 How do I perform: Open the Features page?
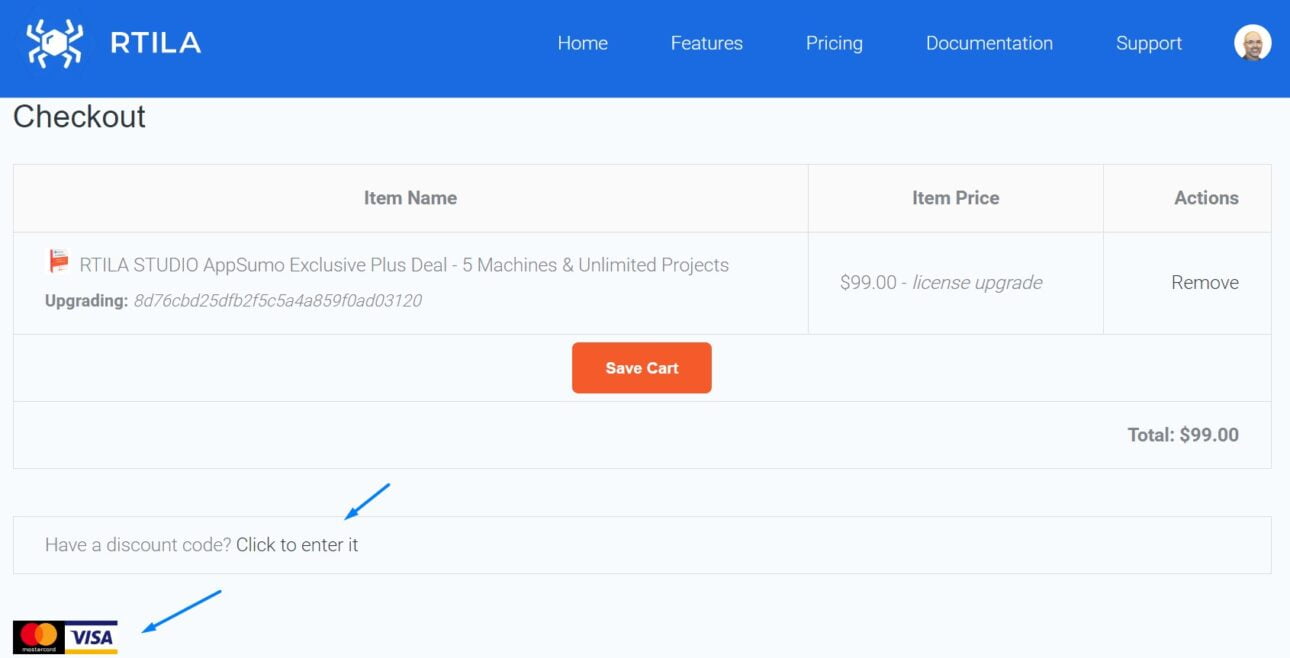pos(706,43)
